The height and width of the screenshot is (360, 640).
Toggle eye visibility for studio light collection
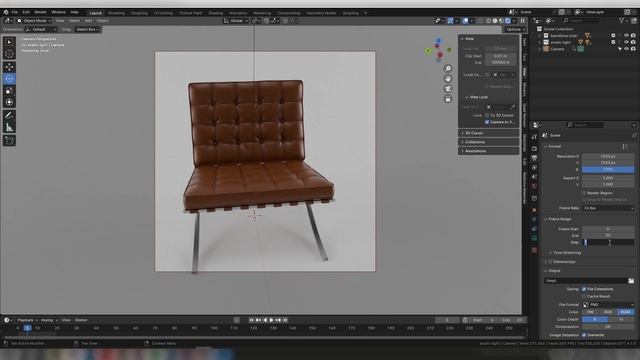627,42
